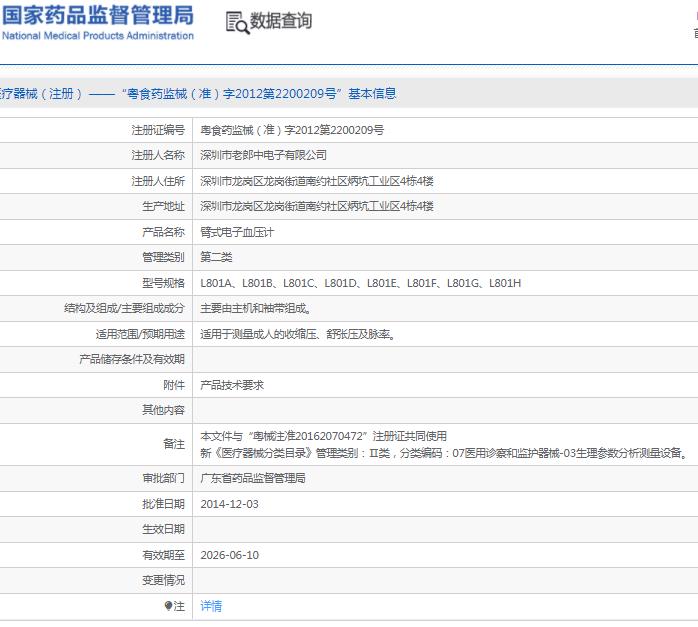Click approval date 2014-12-03
This screenshot has height=627, width=698.
coord(229,504)
